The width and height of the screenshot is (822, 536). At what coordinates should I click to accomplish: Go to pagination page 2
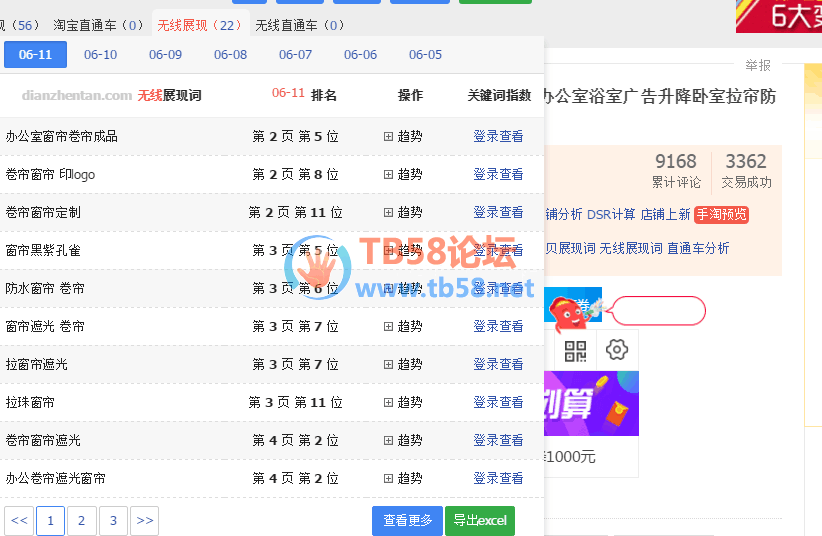tap(81, 521)
